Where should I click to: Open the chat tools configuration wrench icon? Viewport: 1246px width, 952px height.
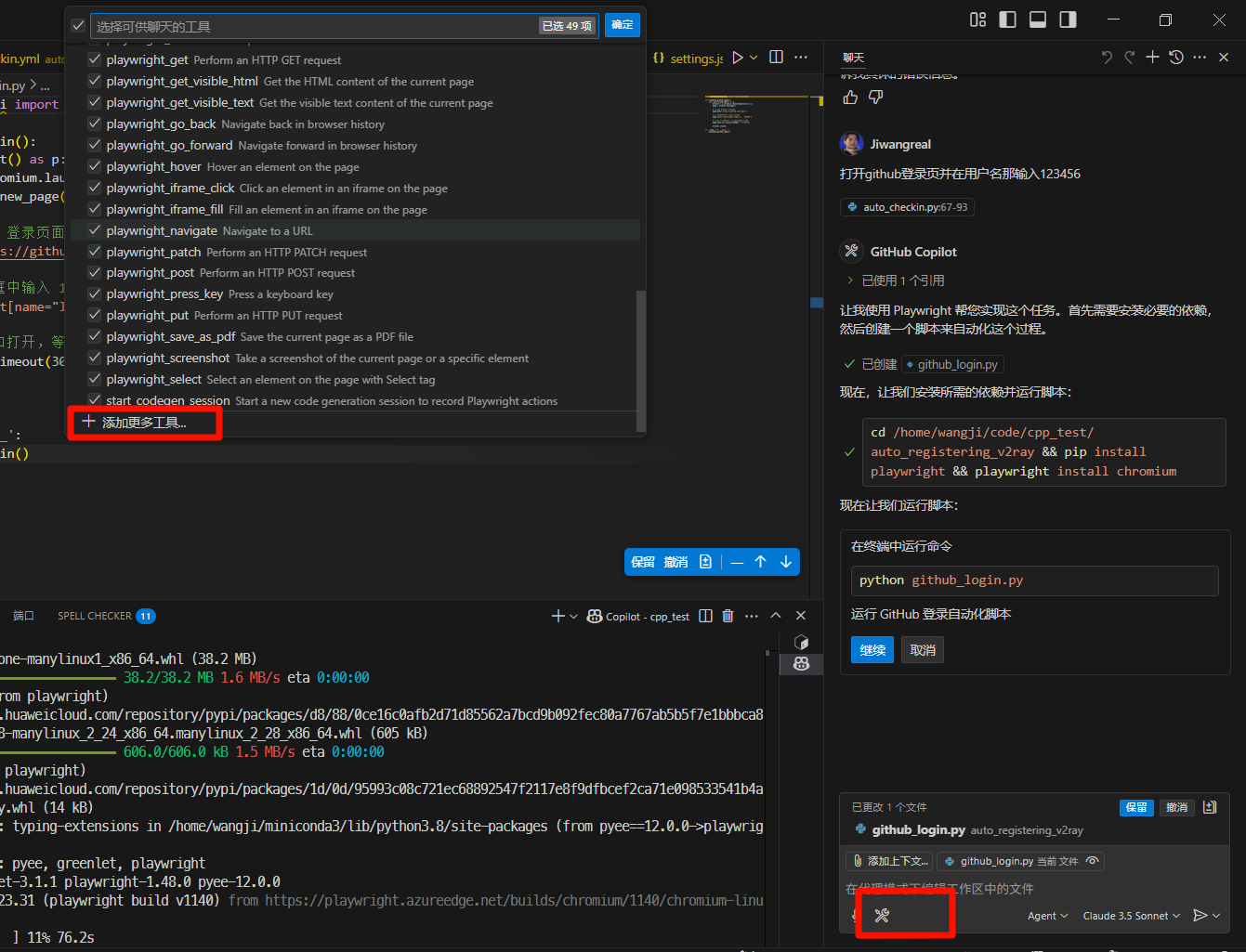(x=882, y=916)
